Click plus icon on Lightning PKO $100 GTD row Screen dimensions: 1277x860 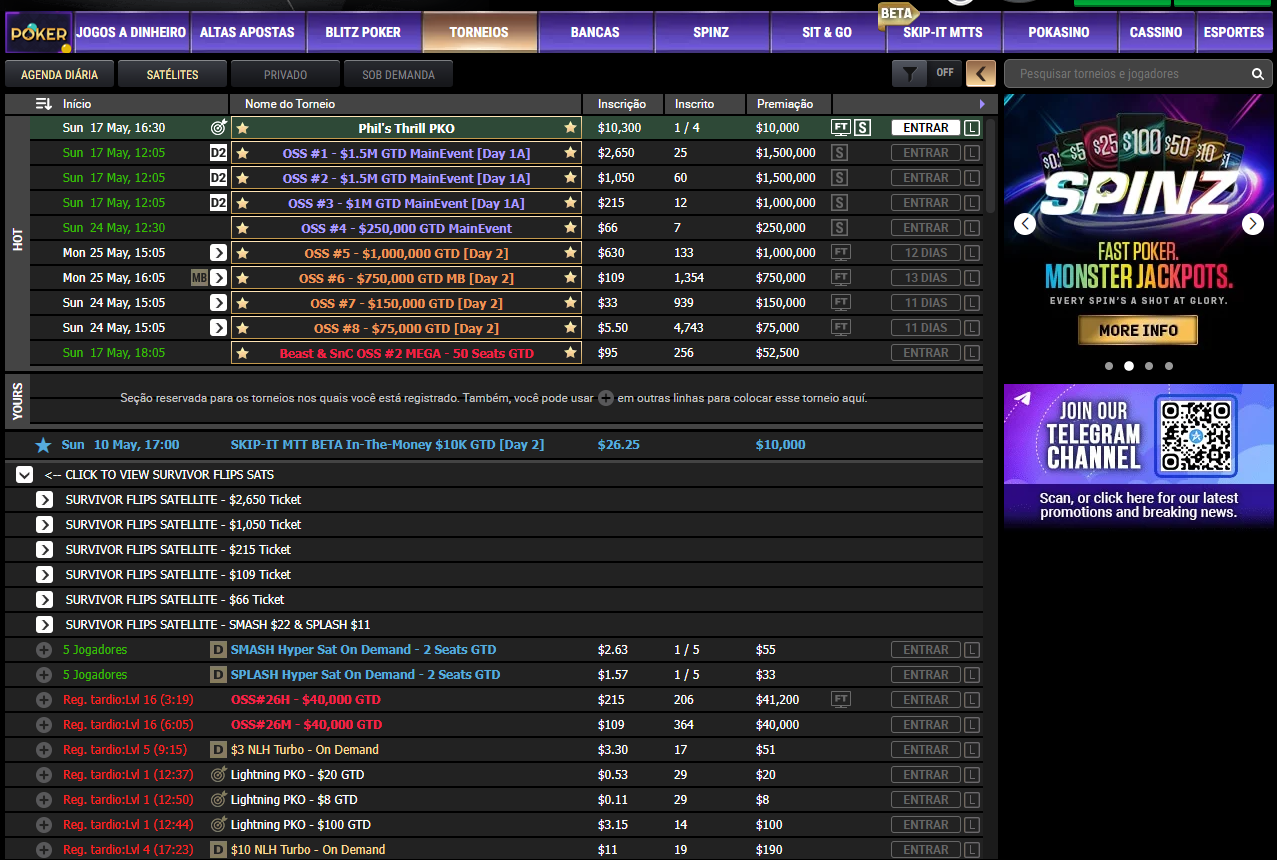click(44, 825)
